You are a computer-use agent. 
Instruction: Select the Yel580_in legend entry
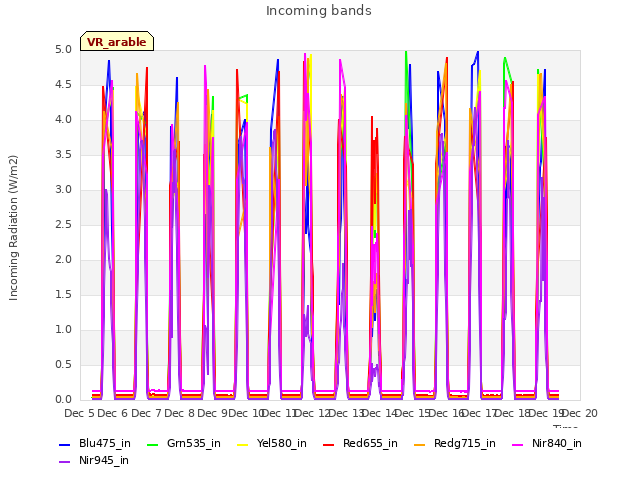[x=272, y=443]
